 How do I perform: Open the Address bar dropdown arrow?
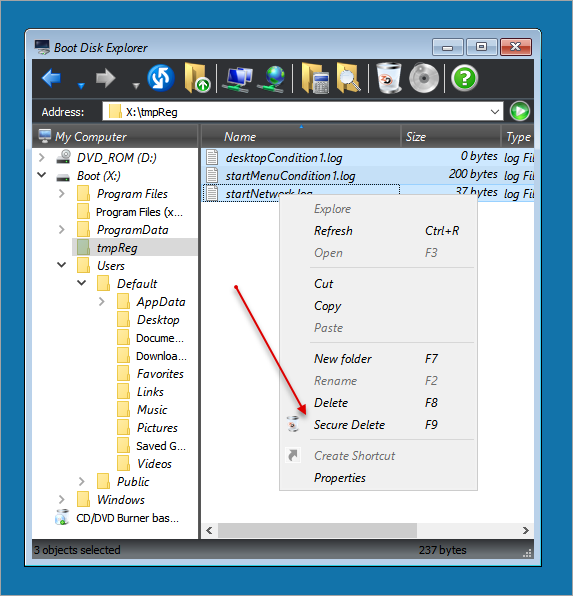tap(495, 112)
